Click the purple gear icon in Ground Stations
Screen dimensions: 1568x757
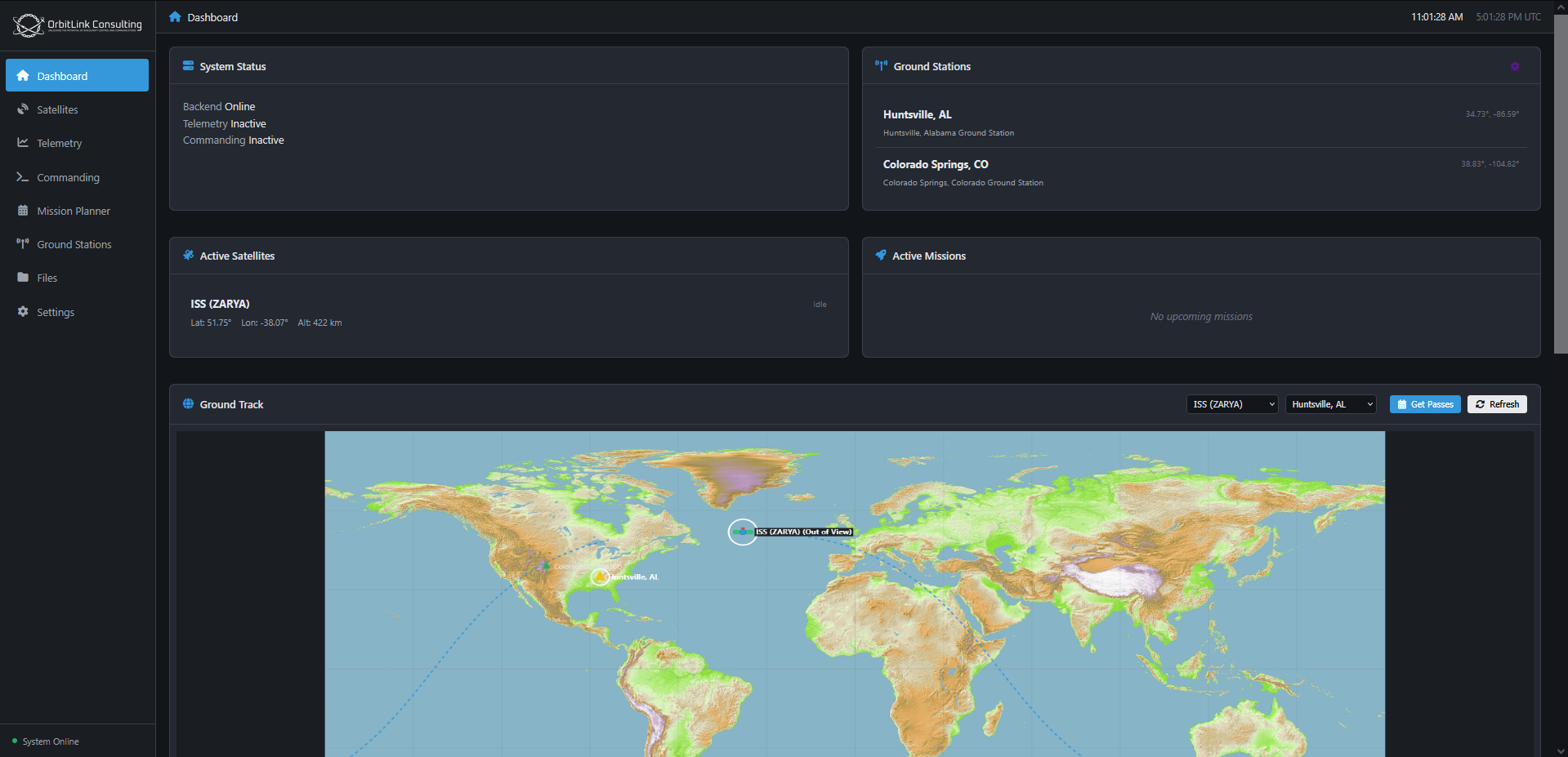pyautogui.click(x=1514, y=67)
